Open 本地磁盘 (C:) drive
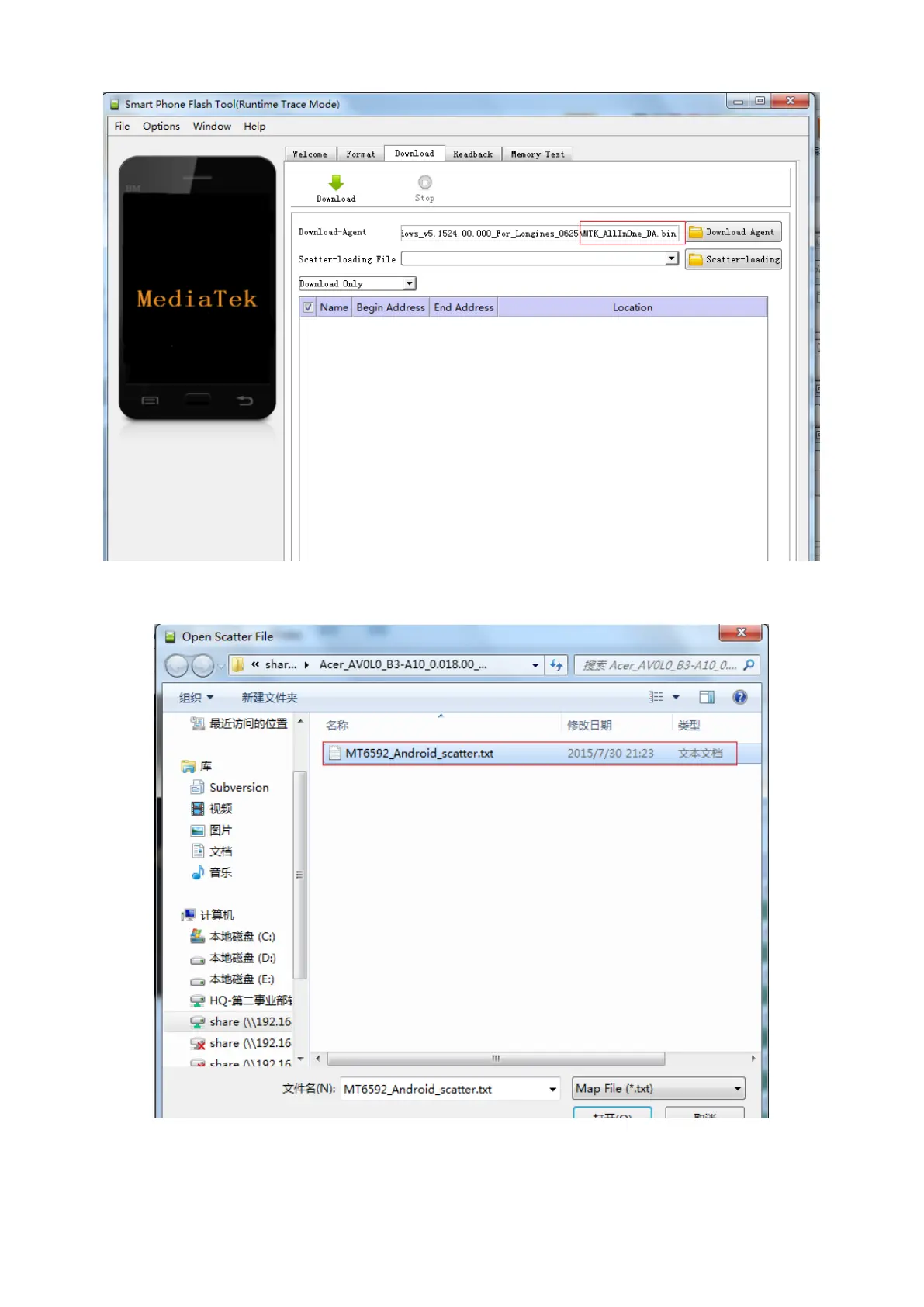This screenshot has height=1307, width=924. pyautogui.click(x=233, y=937)
